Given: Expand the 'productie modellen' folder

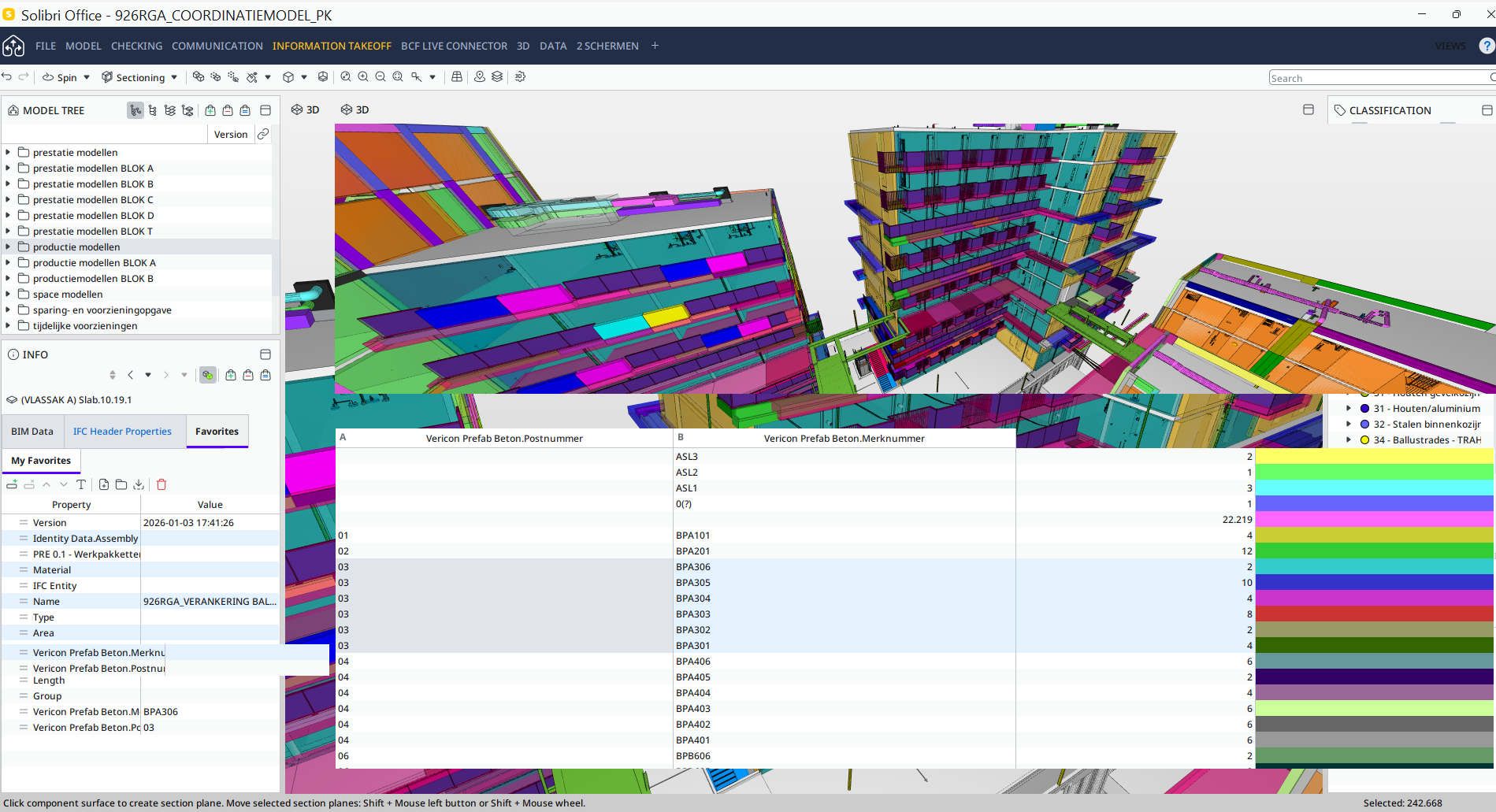Looking at the screenshot, I should pyautogui.click(x=8, y=247).
